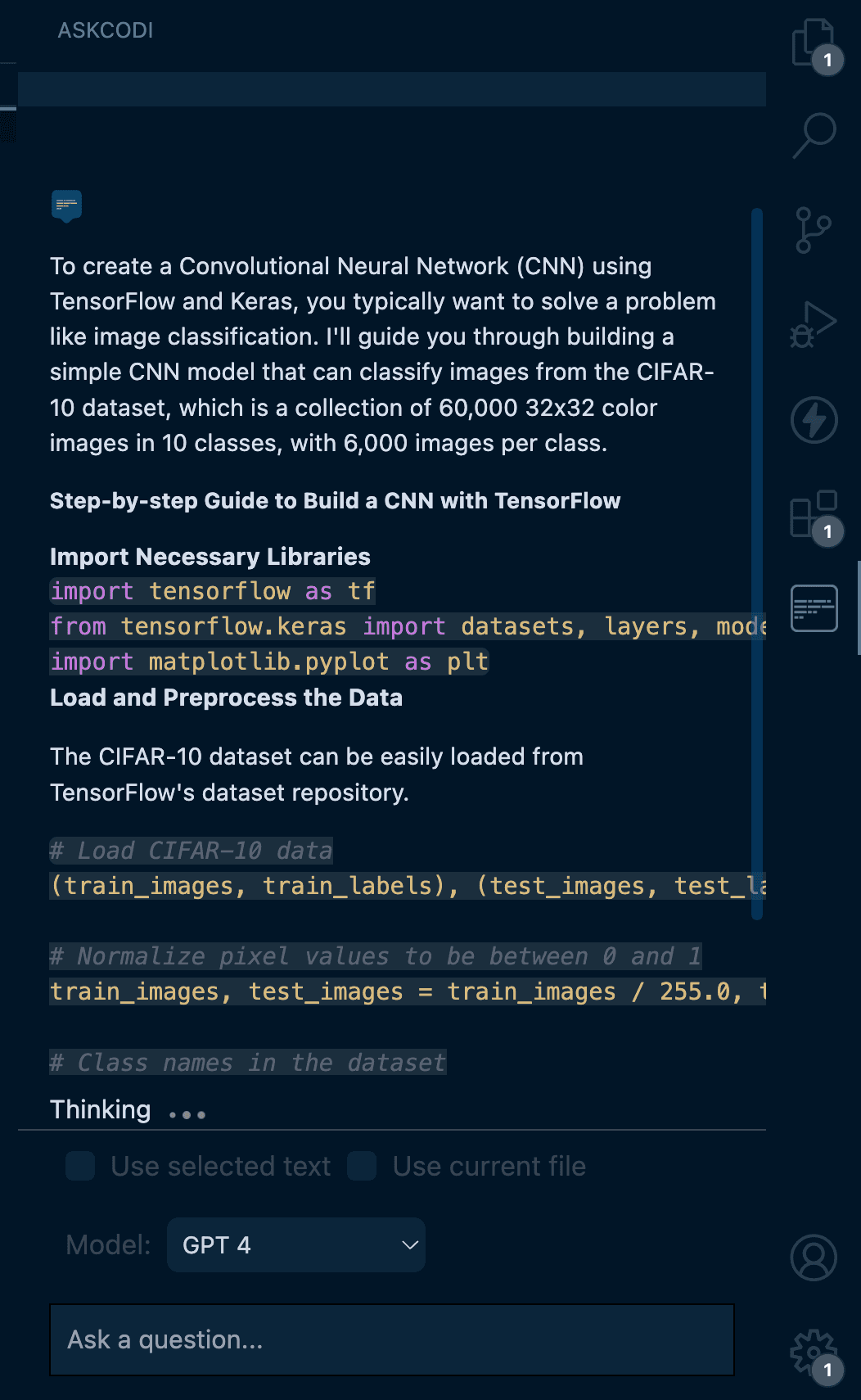Click the 'train_images / 255.0' code line
The image size is (861, 1400).
click(408, 991)
